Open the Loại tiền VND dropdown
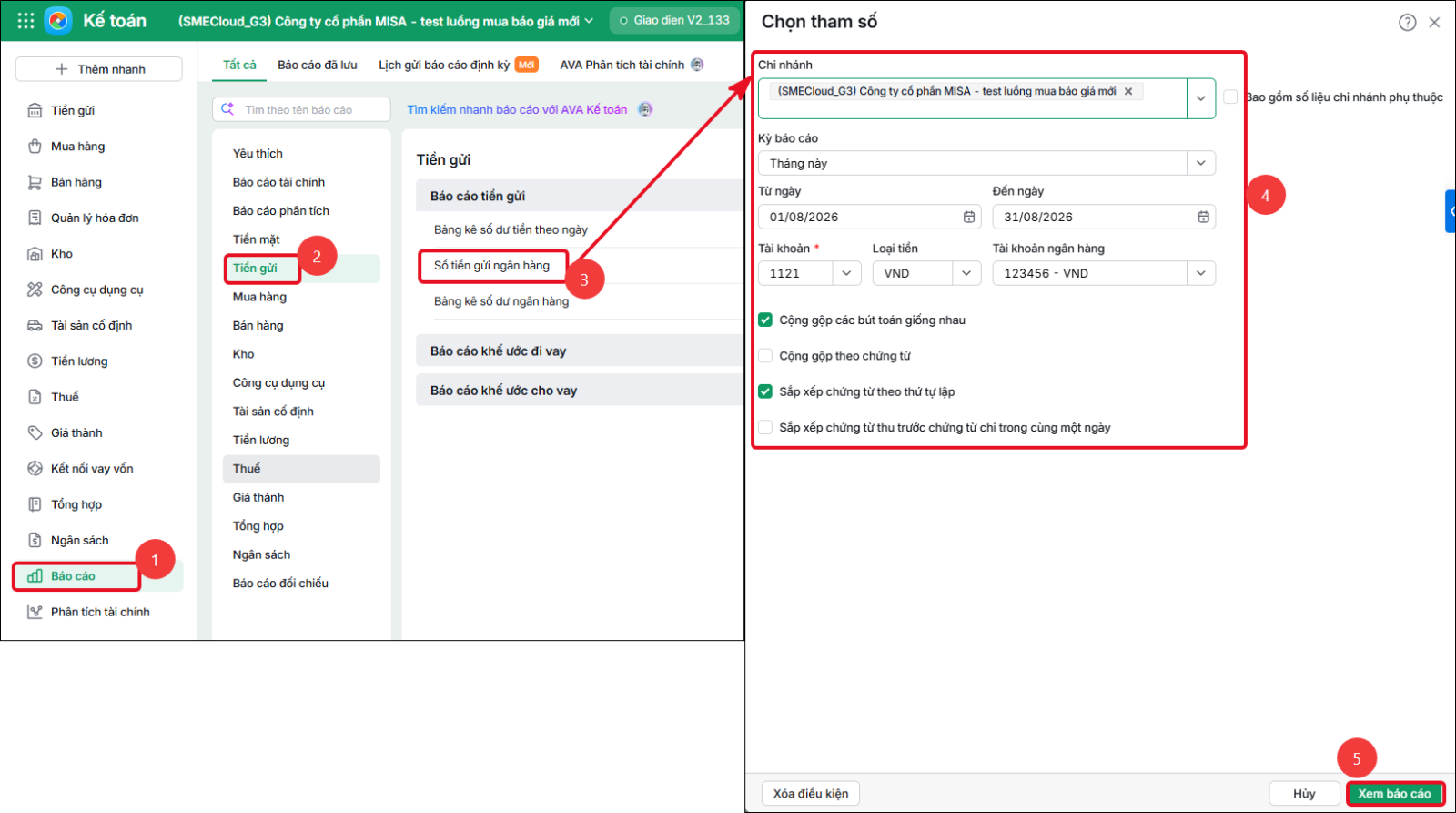Viewport: 1456px width, 813px height. (x=966, y=273)
